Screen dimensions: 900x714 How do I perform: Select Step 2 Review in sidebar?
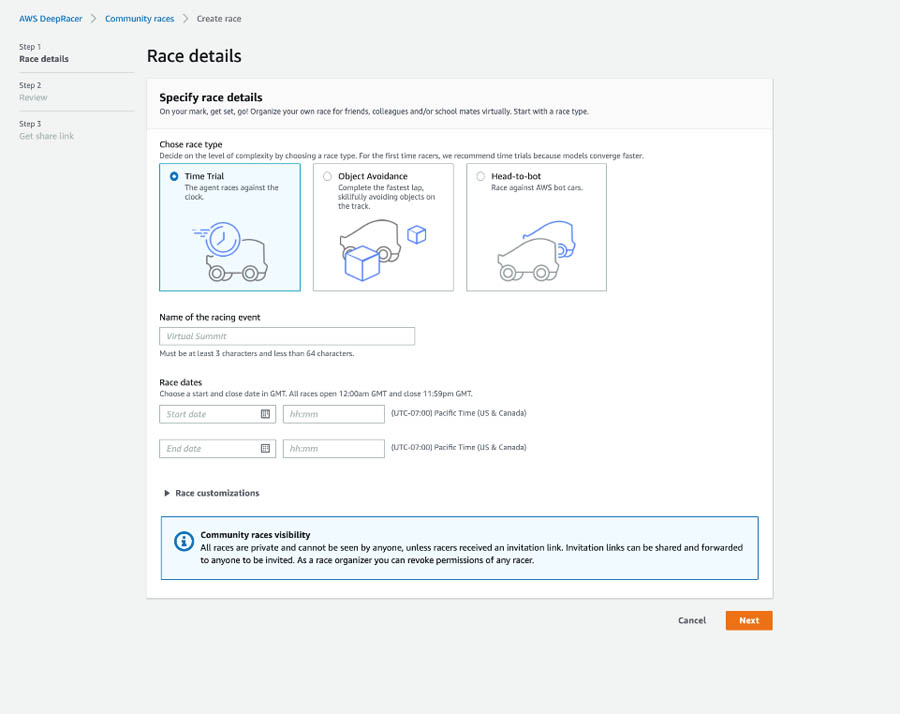pos(33,91)
